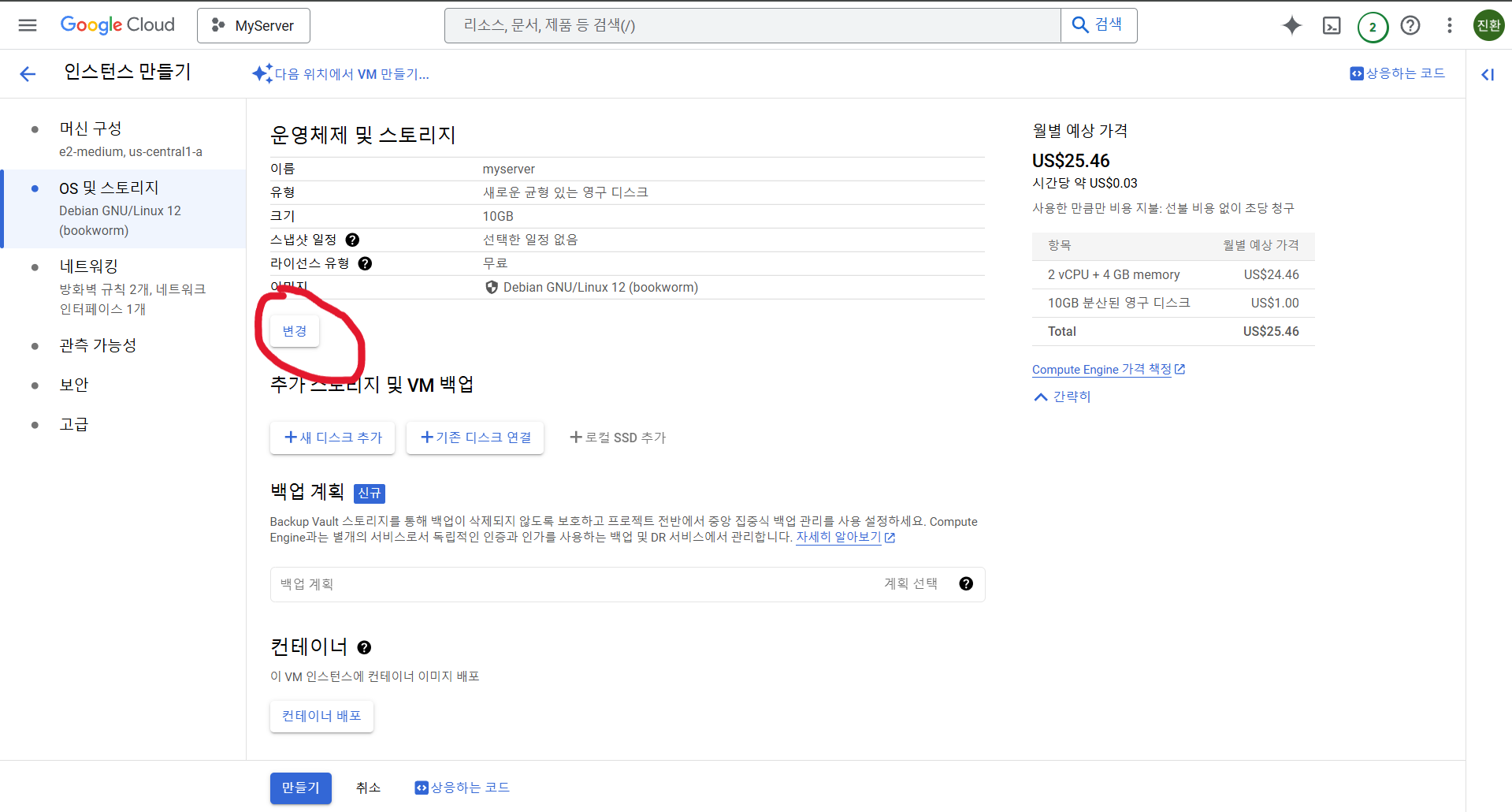Open the help question mark menu
Image resolution: width=1512 pixels, height=812 pixels.
[x=1410, y=25]
